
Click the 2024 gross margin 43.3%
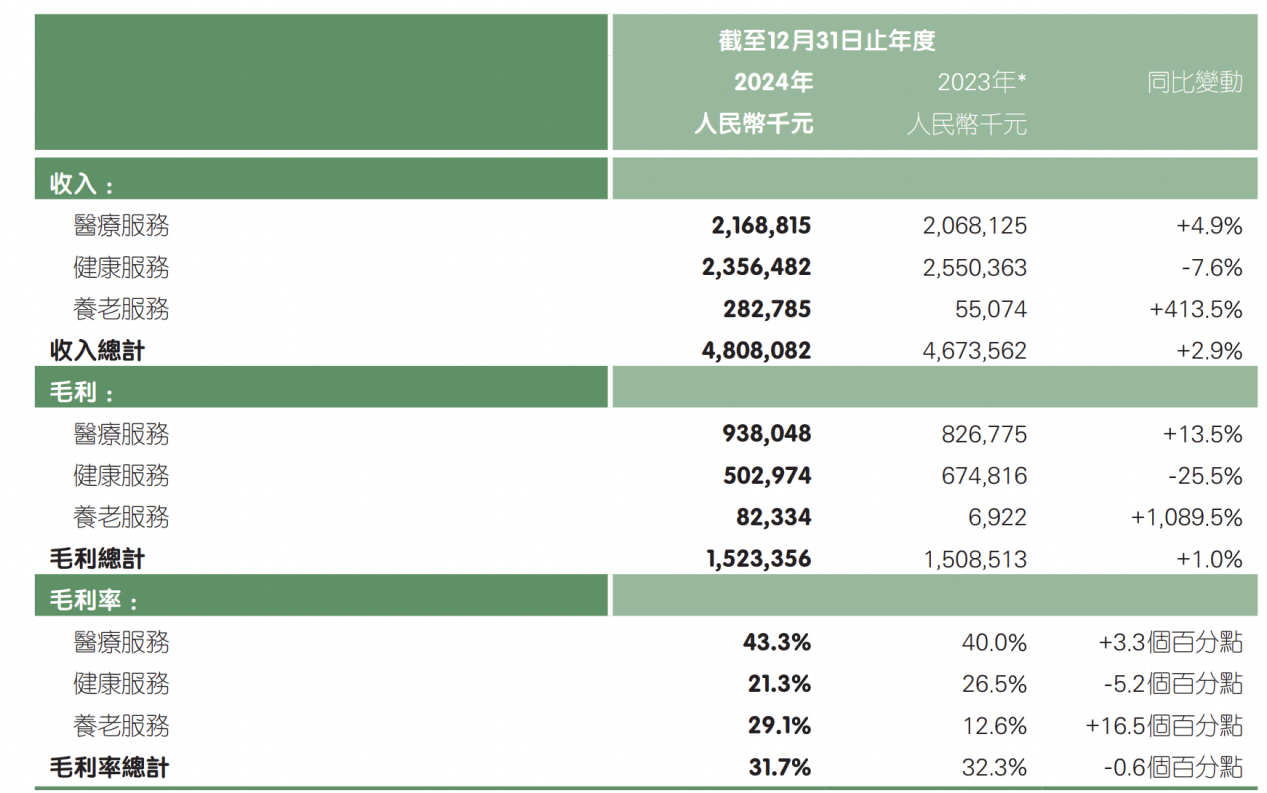[777, 642]
